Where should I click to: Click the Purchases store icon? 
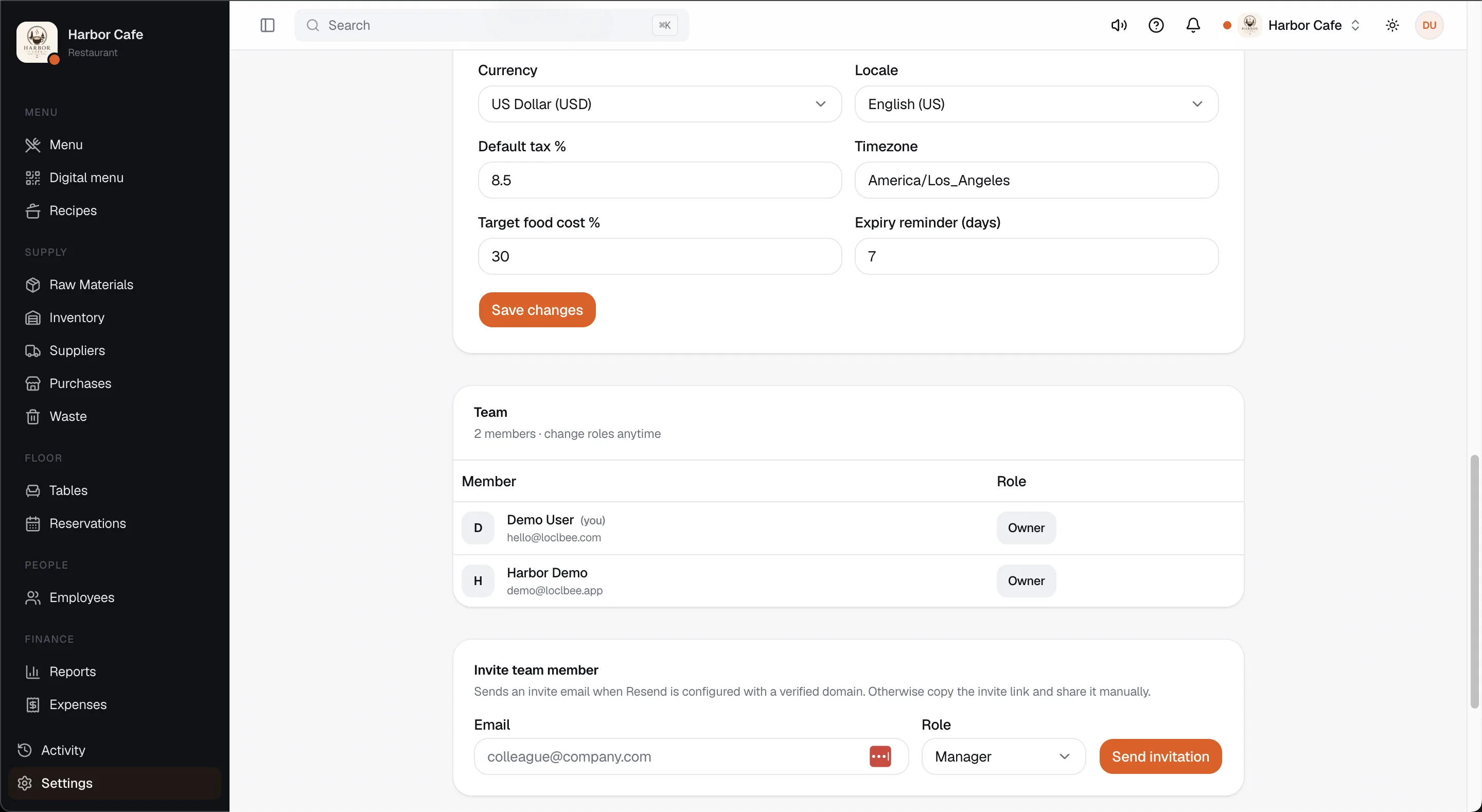pos(33,383)
